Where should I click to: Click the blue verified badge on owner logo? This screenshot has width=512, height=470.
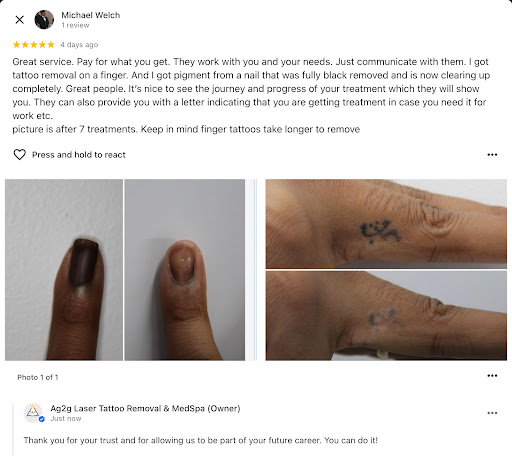coord(42,419)
